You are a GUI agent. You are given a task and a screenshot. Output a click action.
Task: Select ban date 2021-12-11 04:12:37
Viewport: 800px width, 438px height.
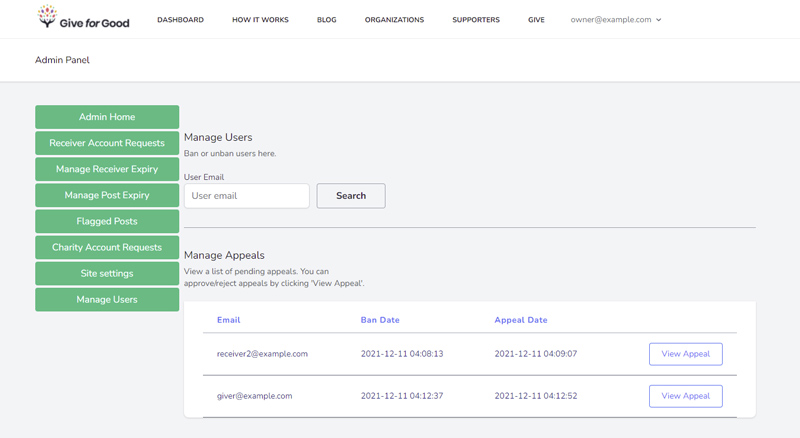402,396
